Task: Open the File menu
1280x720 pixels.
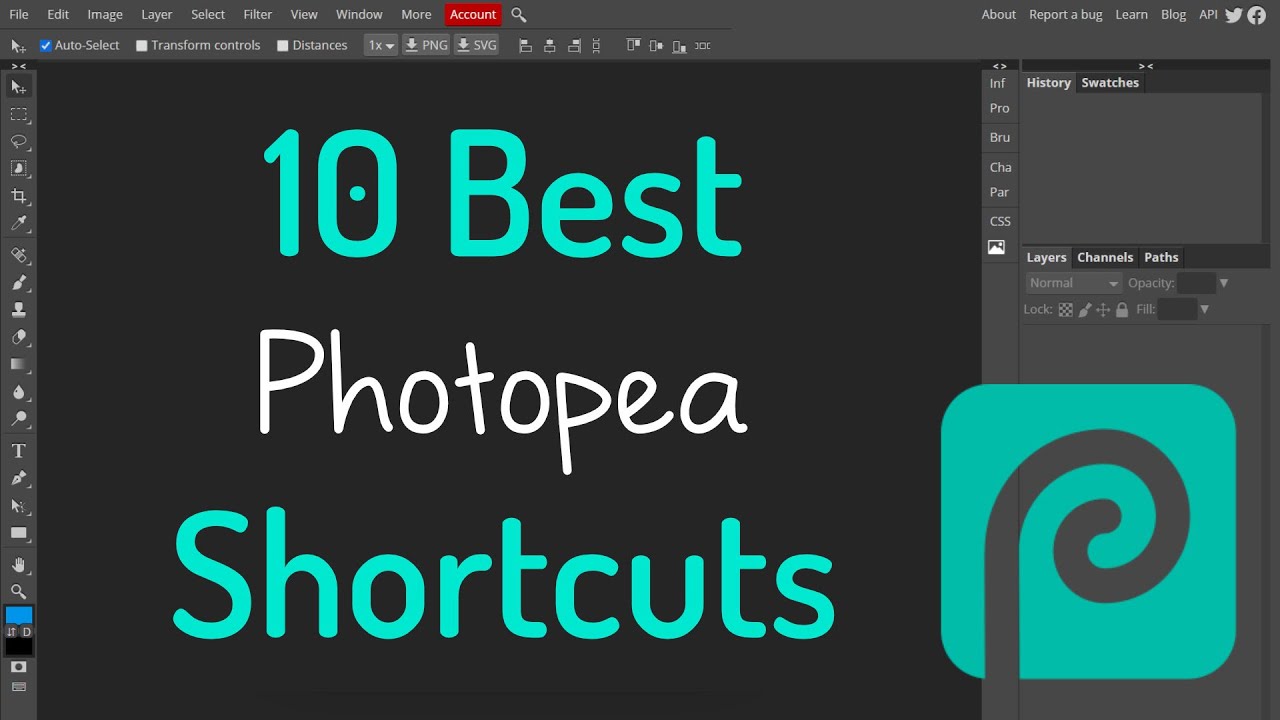Action: pyautogui.click(x=19, y=14)
